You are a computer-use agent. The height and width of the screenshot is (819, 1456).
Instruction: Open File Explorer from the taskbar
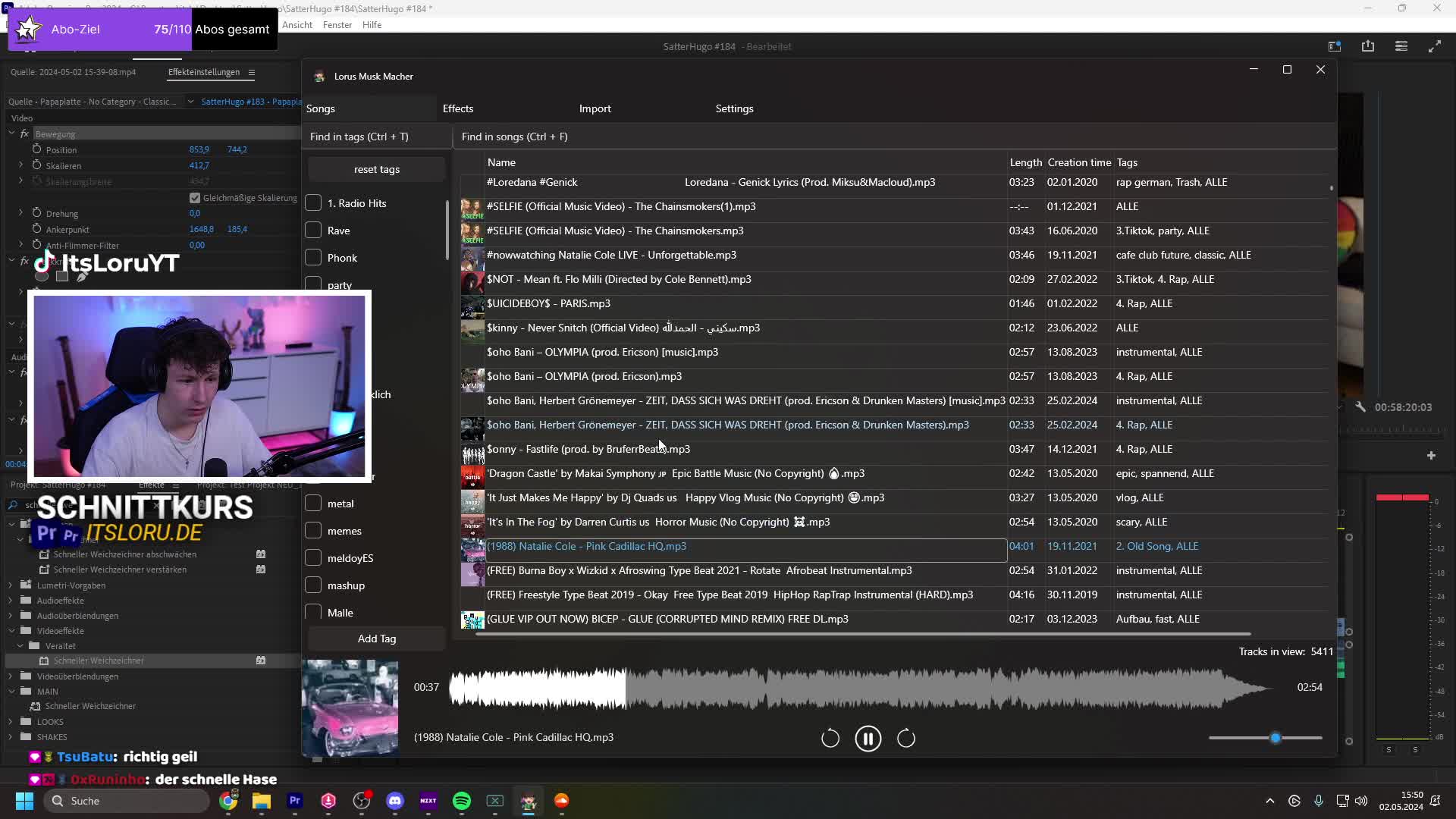tap(262, 801)
